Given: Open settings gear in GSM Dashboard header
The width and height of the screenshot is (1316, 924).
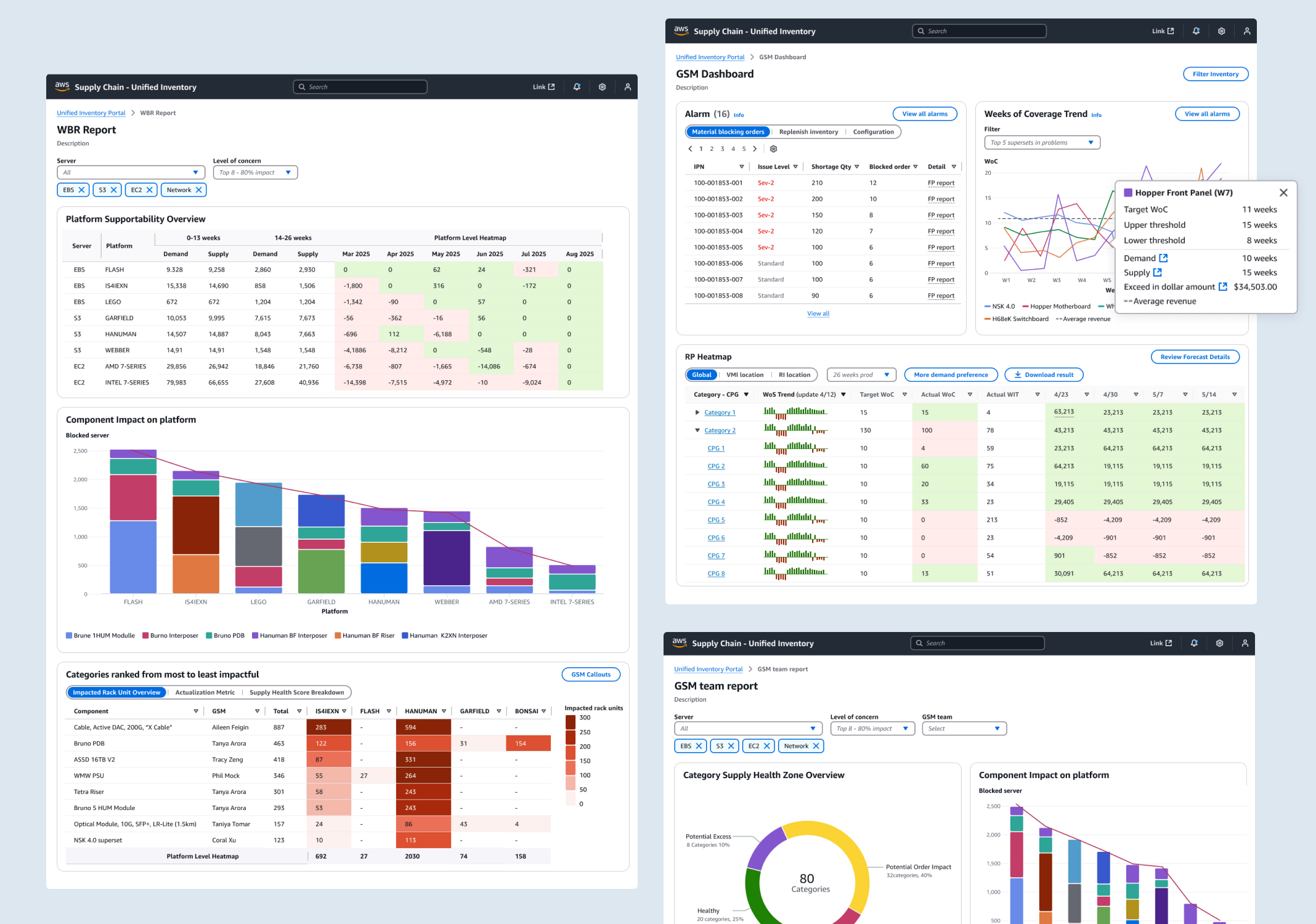Looking at the screenshot, I should pos(1221,31).
